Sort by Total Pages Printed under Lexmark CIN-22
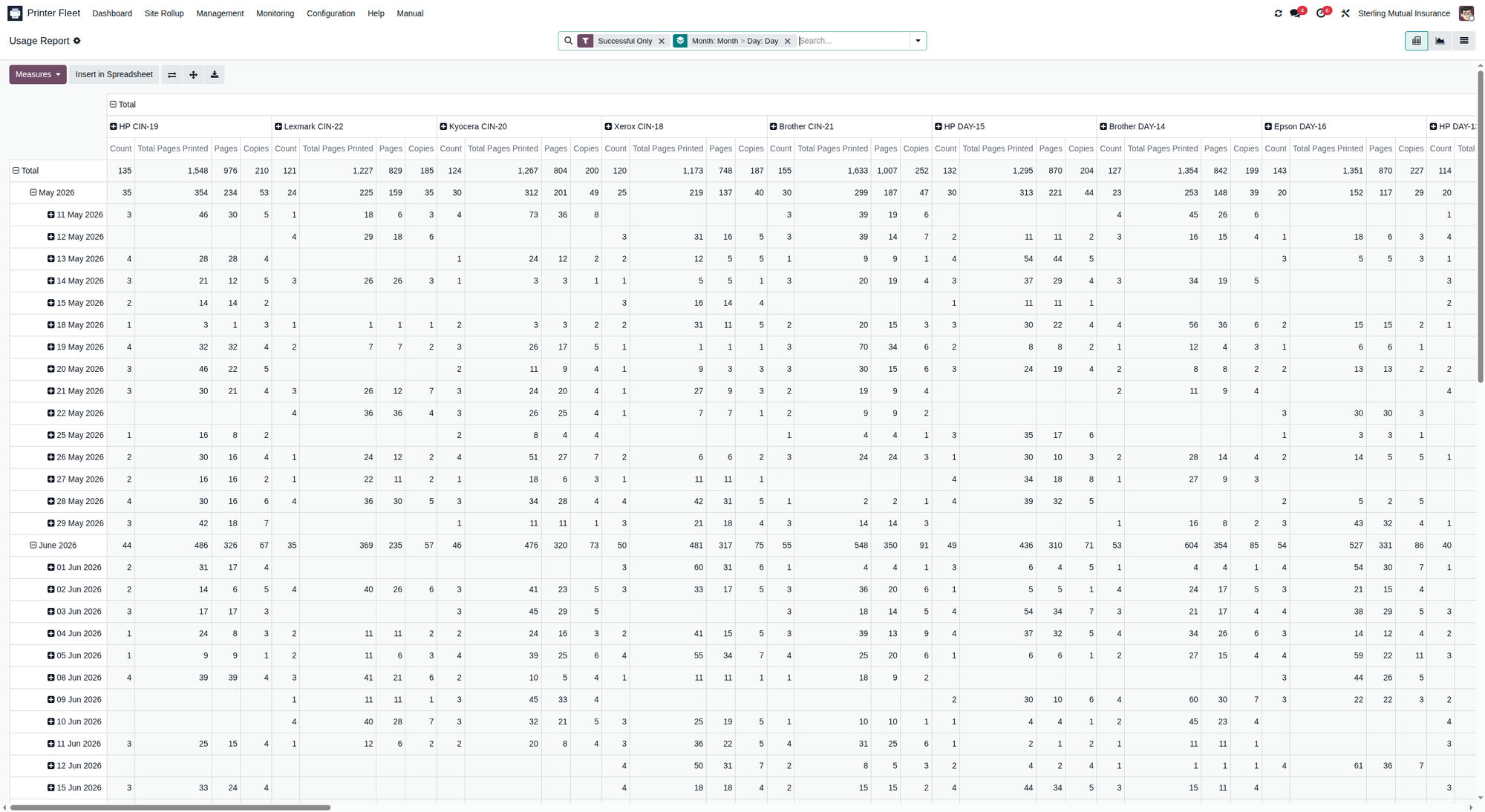This screenshot has width=1485, height=812. click(338, 149)
